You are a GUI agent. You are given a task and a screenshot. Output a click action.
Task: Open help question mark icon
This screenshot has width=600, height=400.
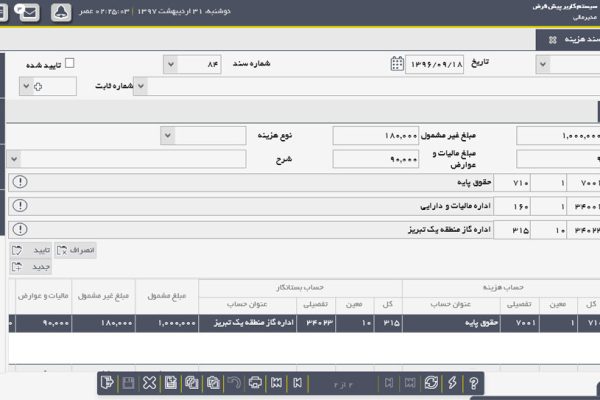473,383
